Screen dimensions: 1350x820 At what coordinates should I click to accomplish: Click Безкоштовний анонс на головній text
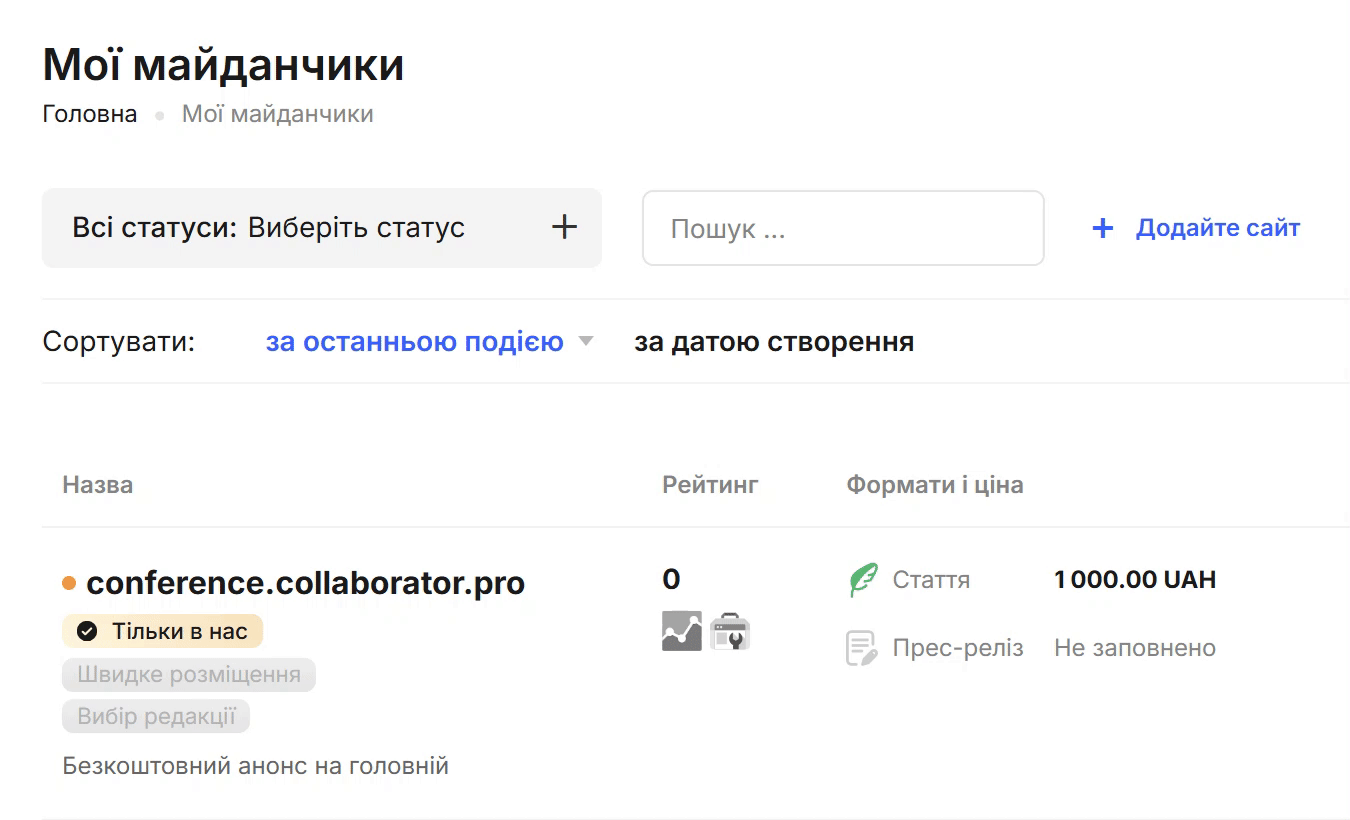256,766
